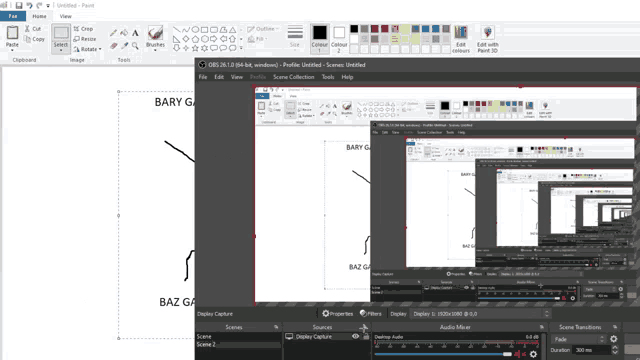Click Copy in the Clipboard group
This screenshot has height=360, width=640.
[34, 39]
